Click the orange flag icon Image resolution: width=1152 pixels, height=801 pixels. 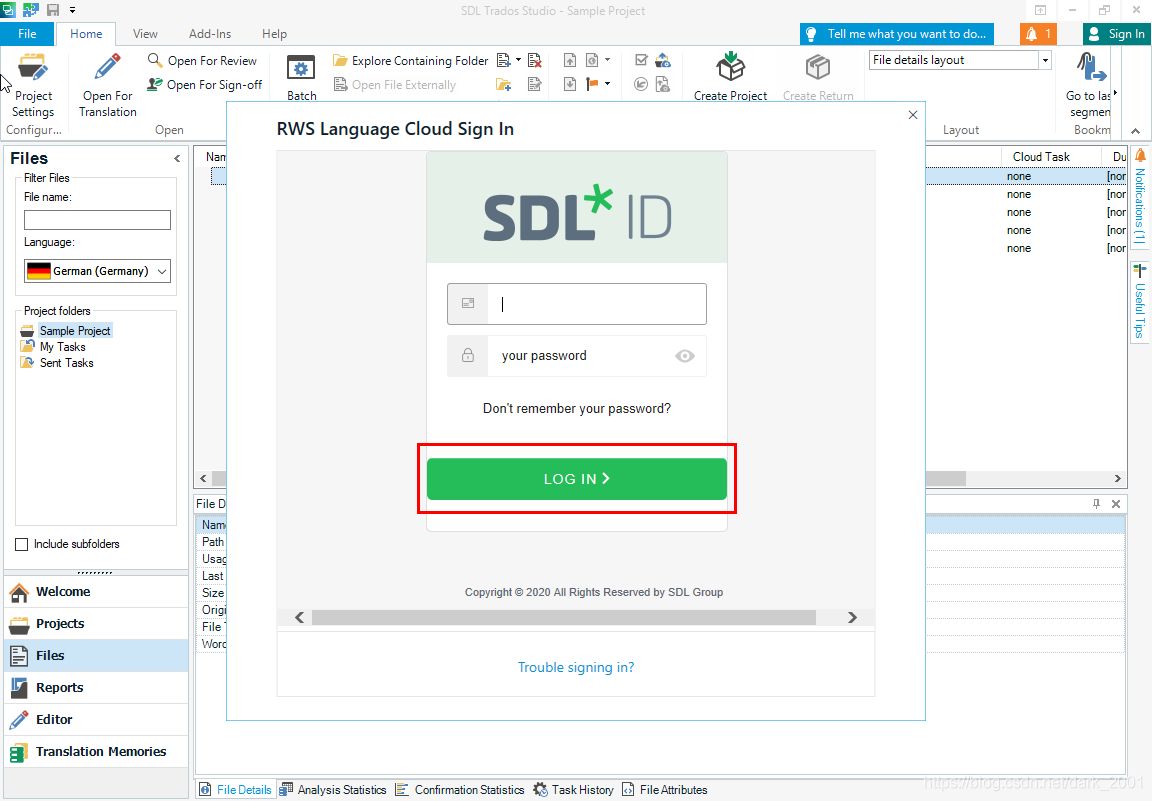coord(592,85)
